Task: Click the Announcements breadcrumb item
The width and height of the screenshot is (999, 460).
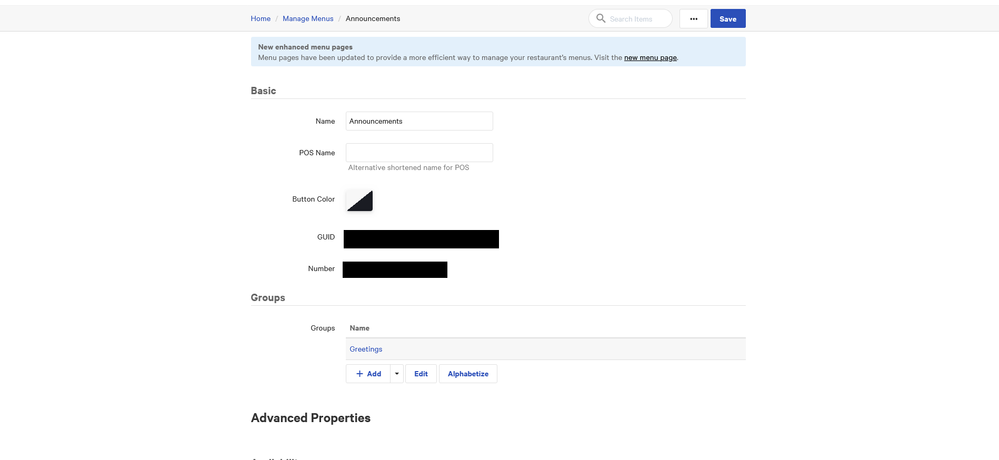Action: click(x=373, y=19)
